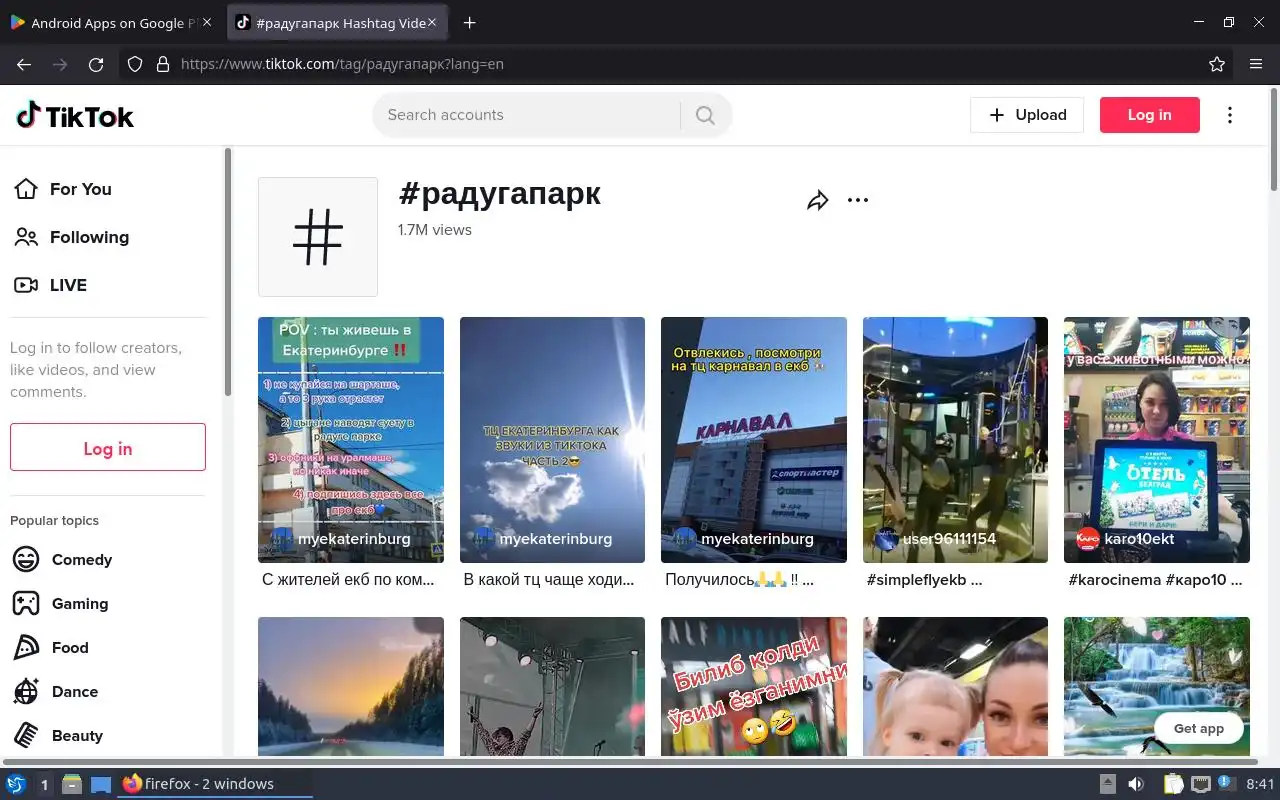Click the Comedy smiley icon
Viewport: 1280px width, 800px height.
[x=26, y=559]
